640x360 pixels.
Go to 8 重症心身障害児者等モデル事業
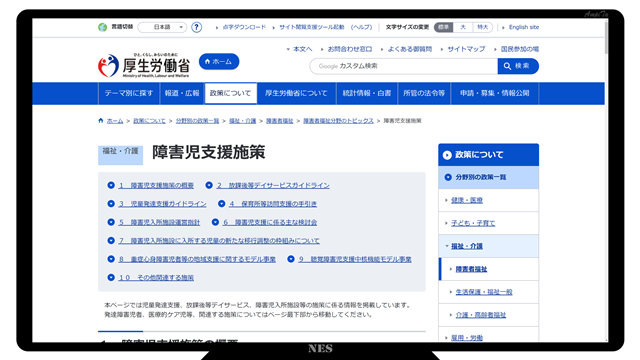point(197,259)
